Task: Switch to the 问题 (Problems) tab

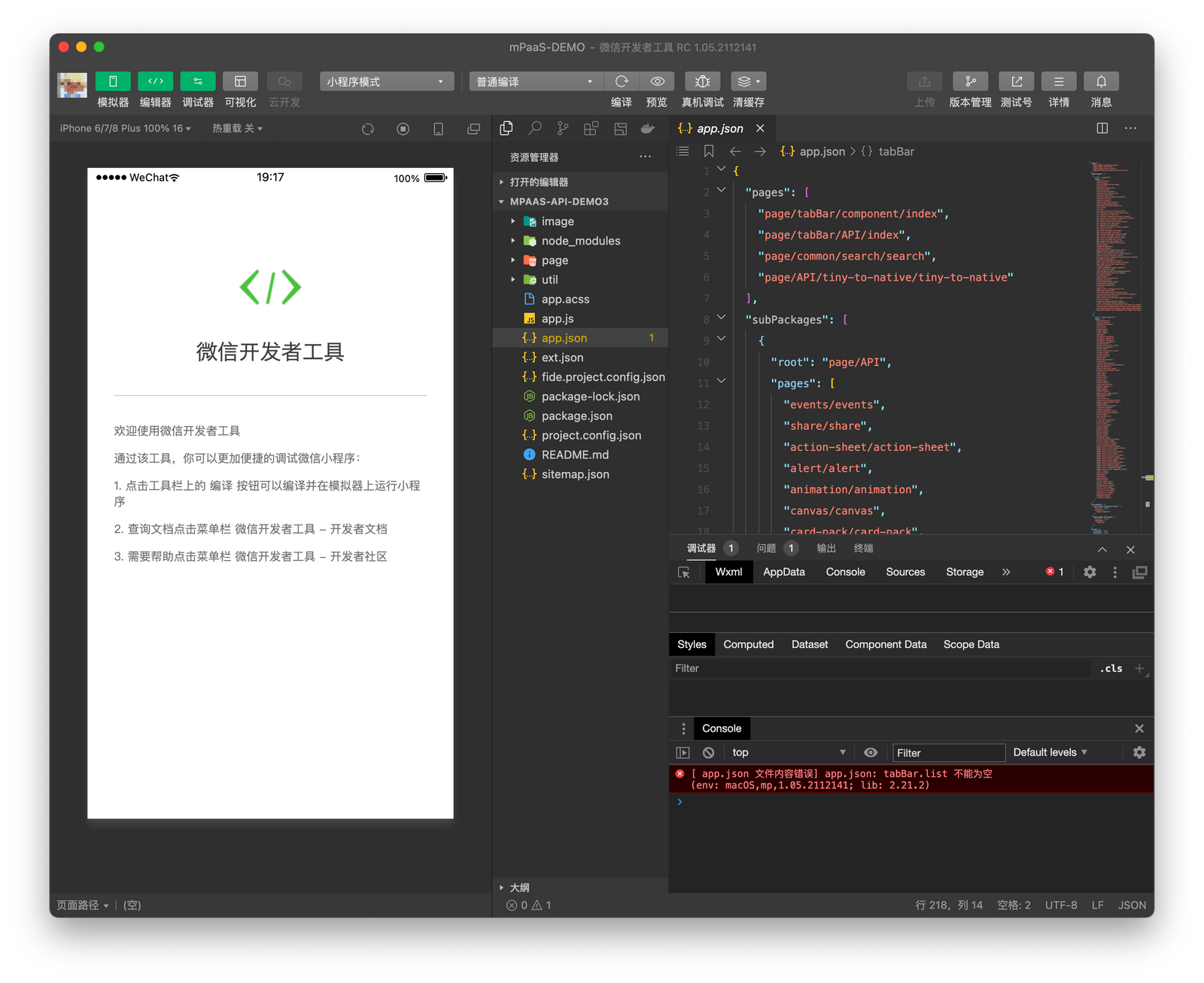Action: pos(766,548)
